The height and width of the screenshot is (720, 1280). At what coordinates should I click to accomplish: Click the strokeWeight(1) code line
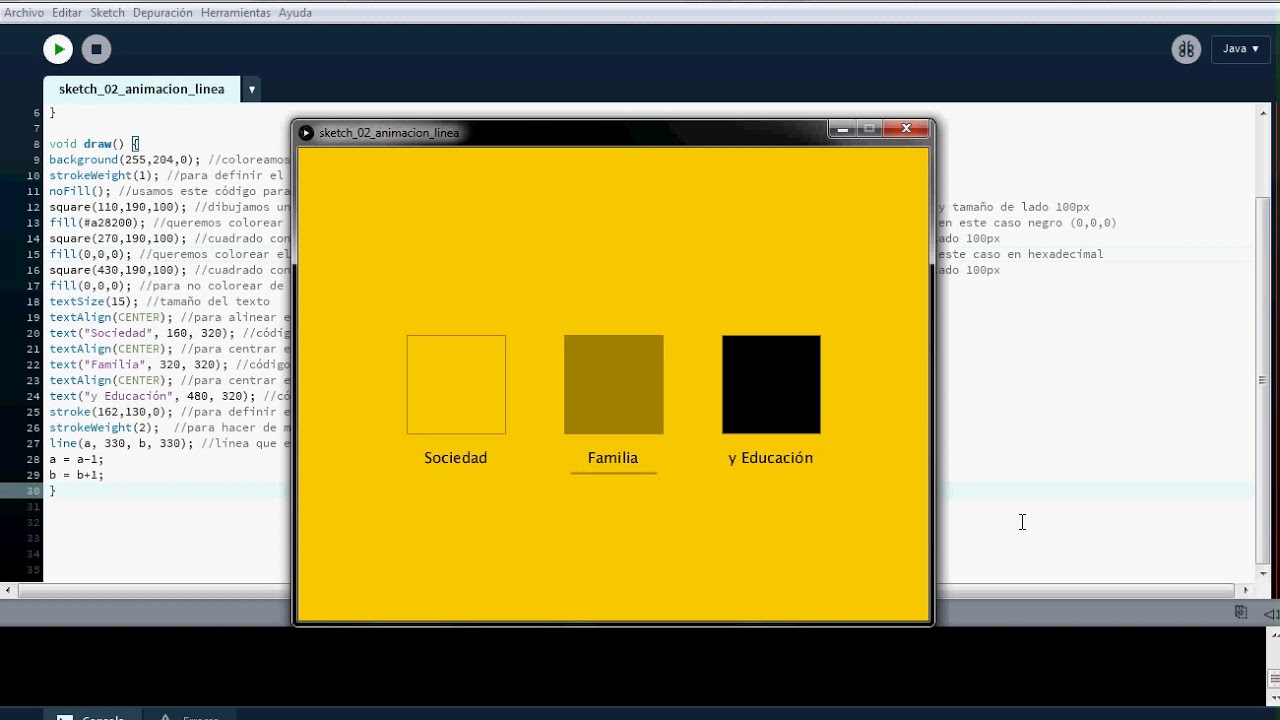click(x=169, y=176)
